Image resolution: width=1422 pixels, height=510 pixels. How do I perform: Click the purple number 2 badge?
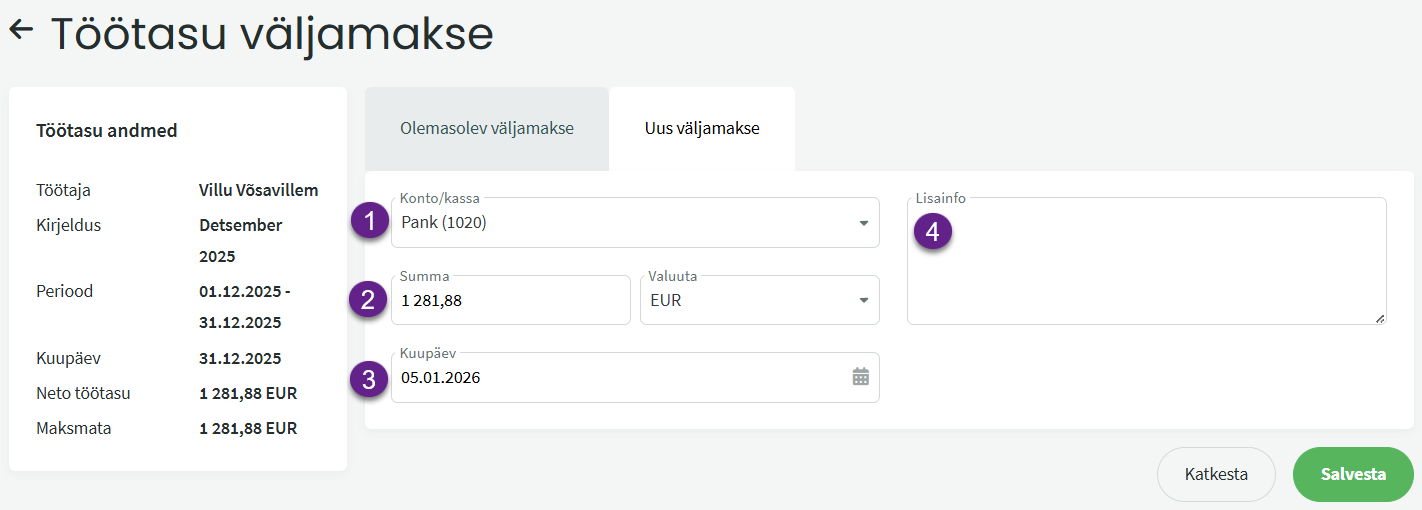pyautogui.click(x=368, y=300)
